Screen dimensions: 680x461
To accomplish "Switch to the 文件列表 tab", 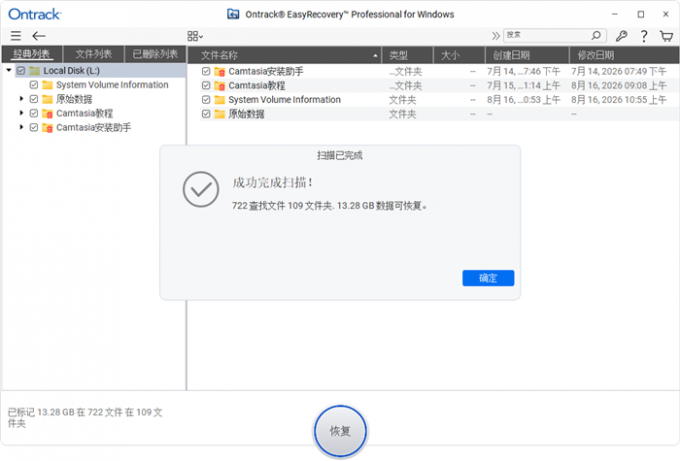I will coord(94,54).
